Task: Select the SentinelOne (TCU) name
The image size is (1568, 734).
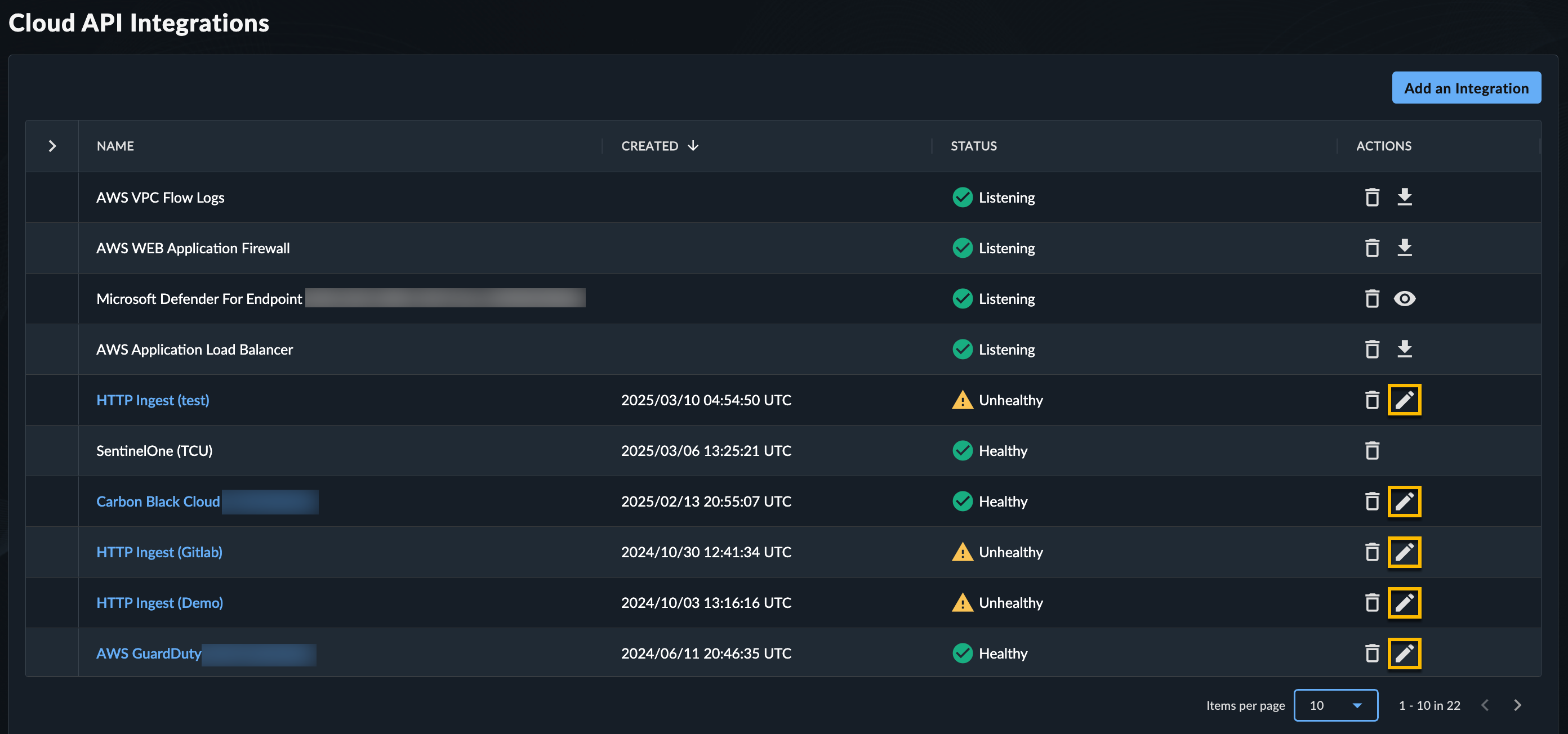Action: pos(155,451)
